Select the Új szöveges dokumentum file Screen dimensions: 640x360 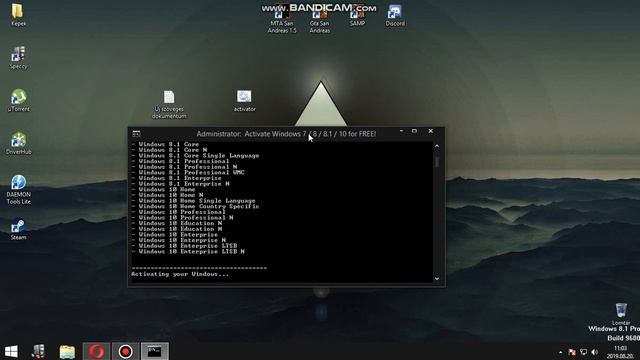pyautogui.click(x=169, y=104)
